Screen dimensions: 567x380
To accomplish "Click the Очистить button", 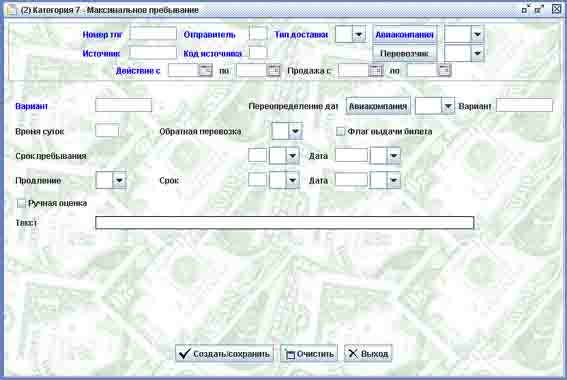I will (309, 354).
